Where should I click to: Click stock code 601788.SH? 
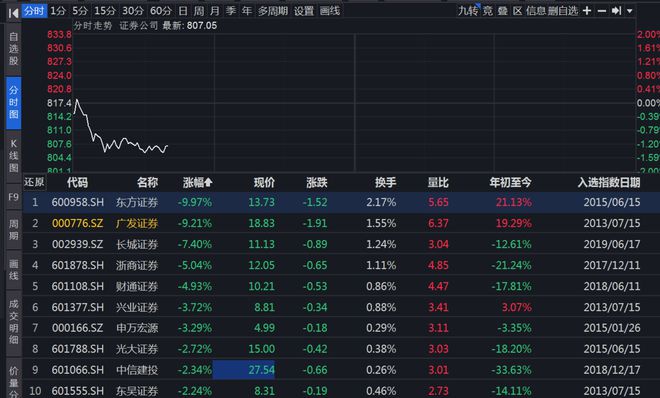coord(77,349)
